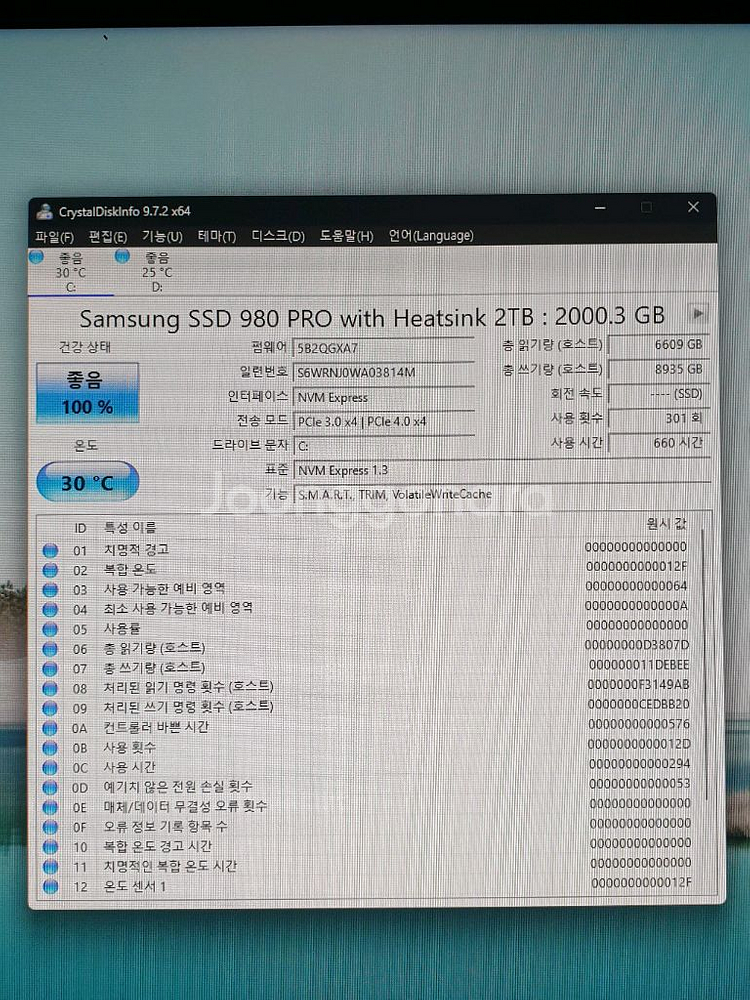Click the firmware field 5B2QGXA7

pos(383,348)
